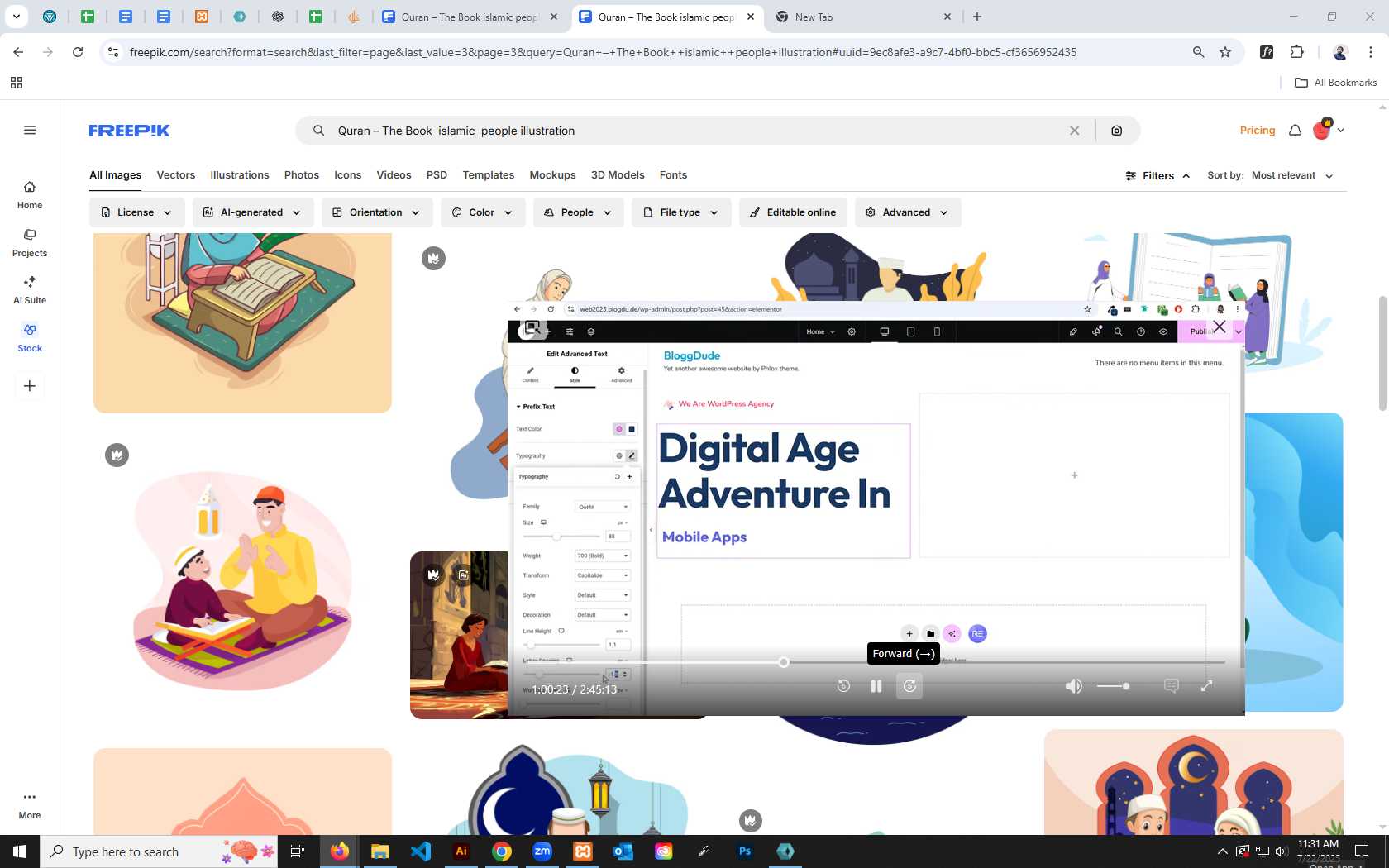Viewport: 1389px width, 868px height.
Task: Switch to the Illustrations tab
Action: 240,175
